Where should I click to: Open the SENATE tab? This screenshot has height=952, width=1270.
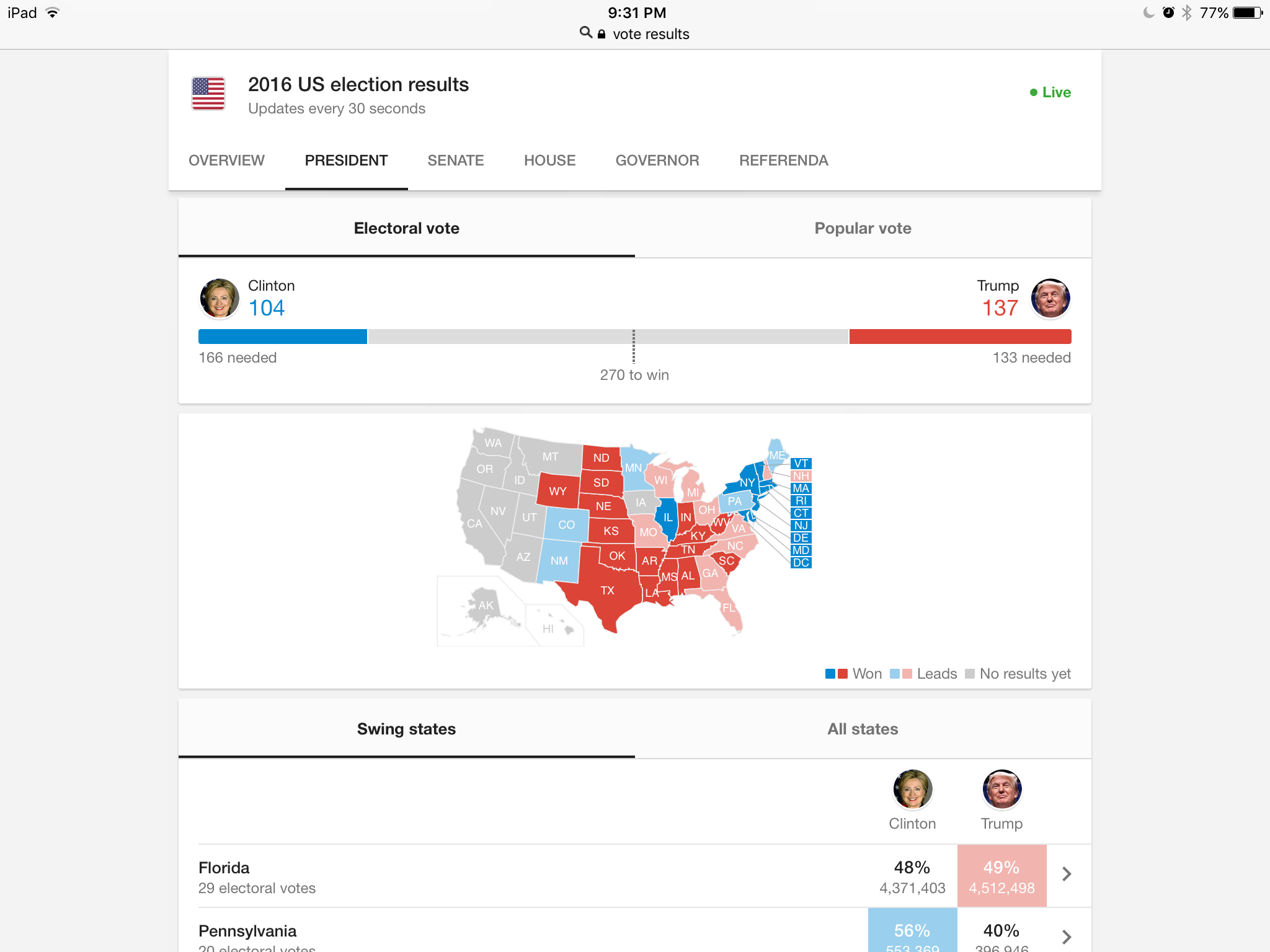click(x=455, y=161)
